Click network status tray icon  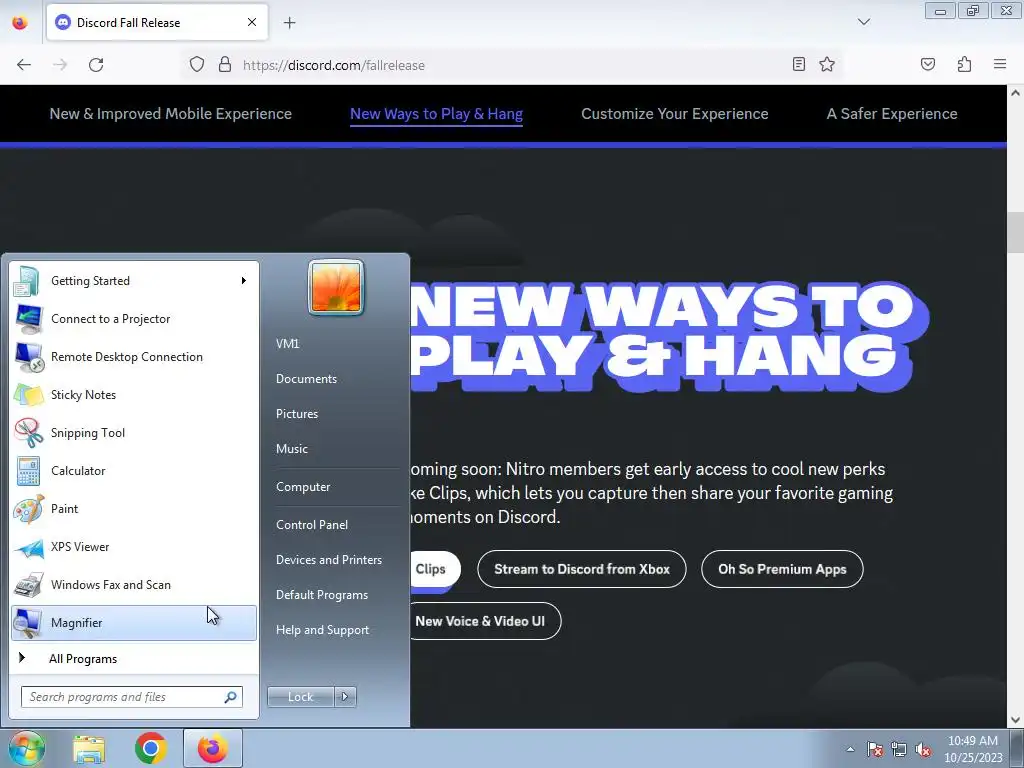tap(899, 750)
